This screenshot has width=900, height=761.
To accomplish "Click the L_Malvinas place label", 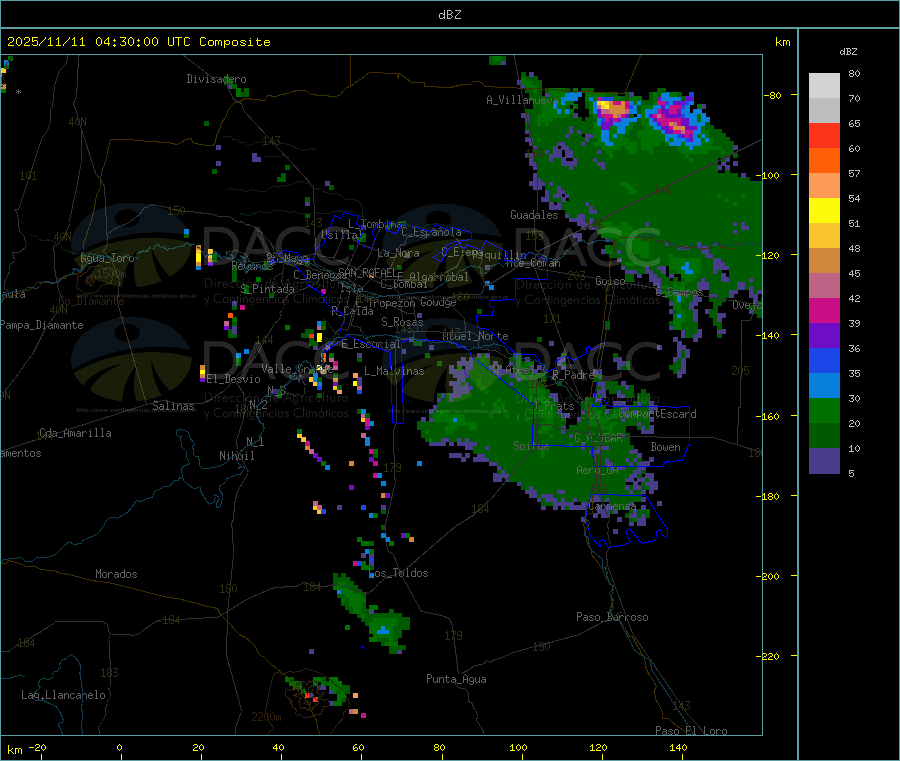I will 394,371.
